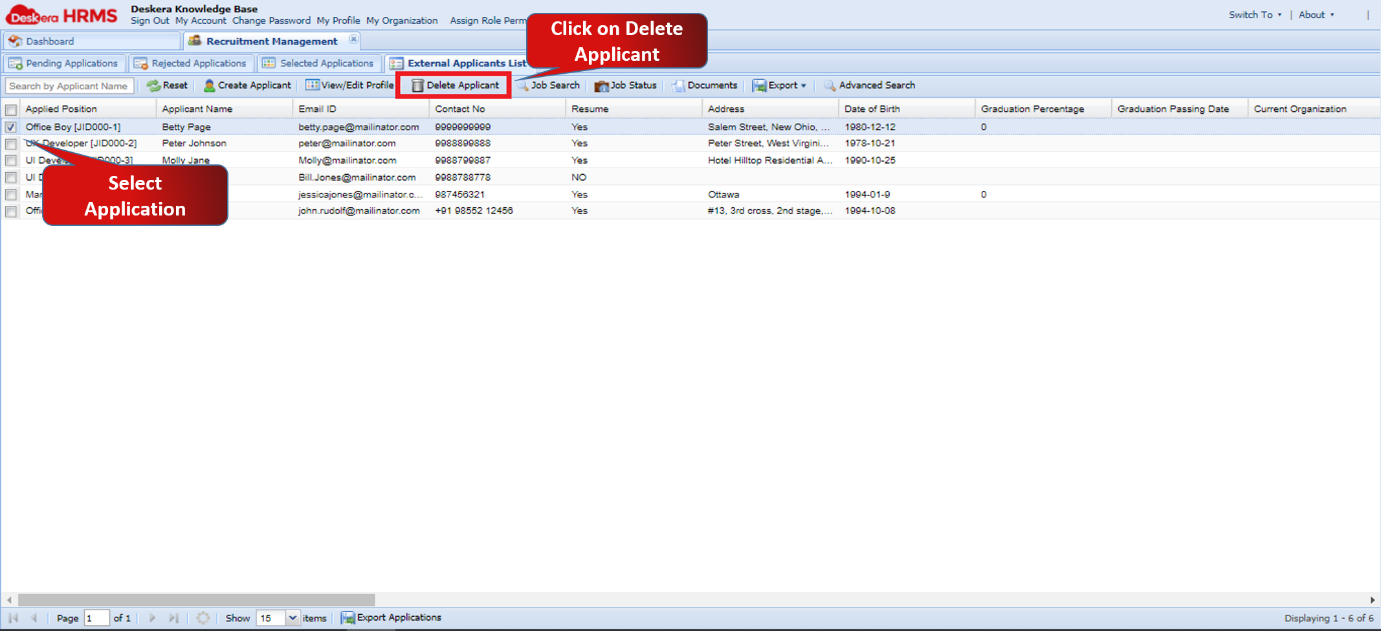
Task: Click the Create Applicant icon
Action: point(247,85)
